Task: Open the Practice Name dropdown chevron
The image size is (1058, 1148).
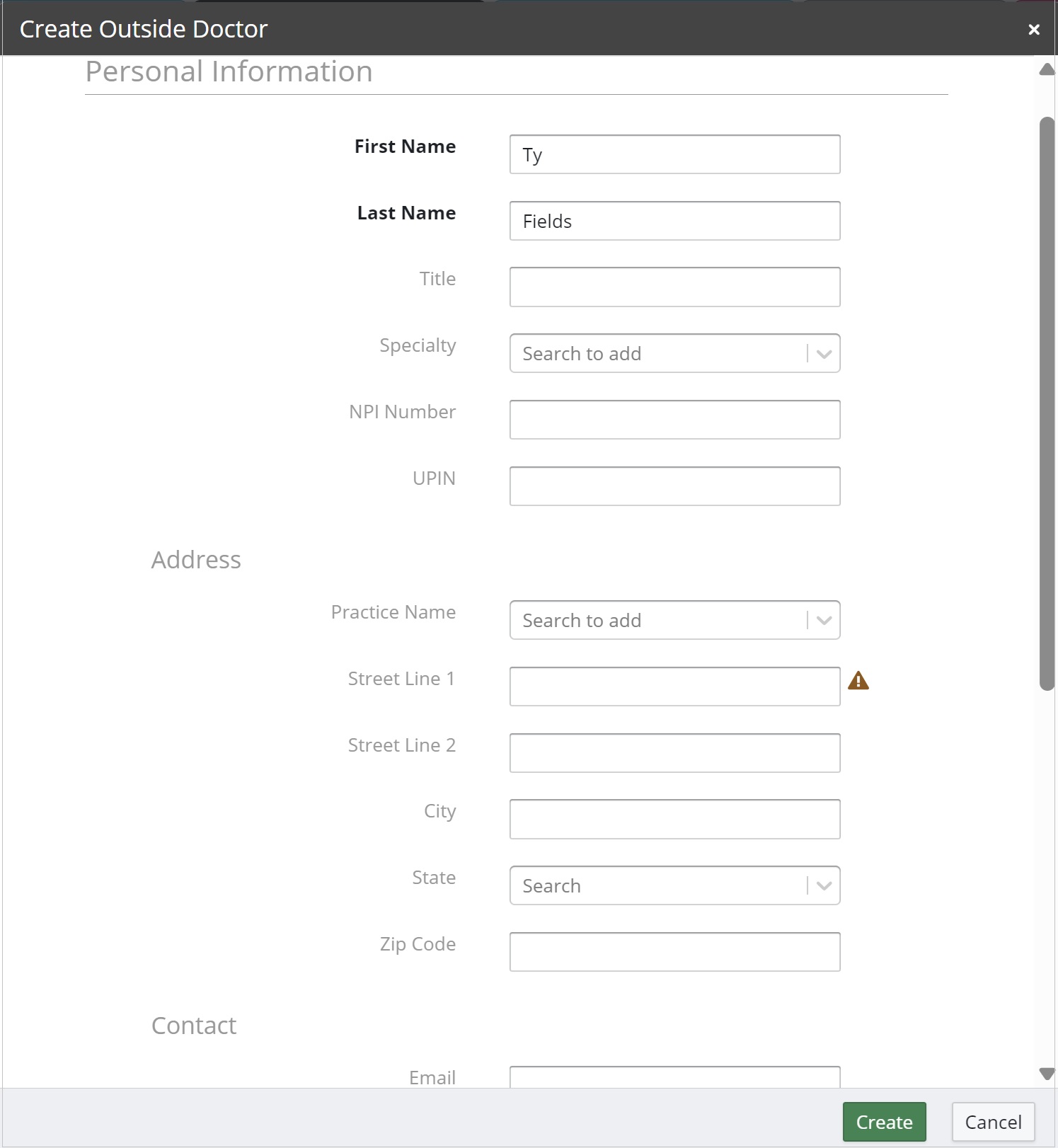Action: pos(823,621)
